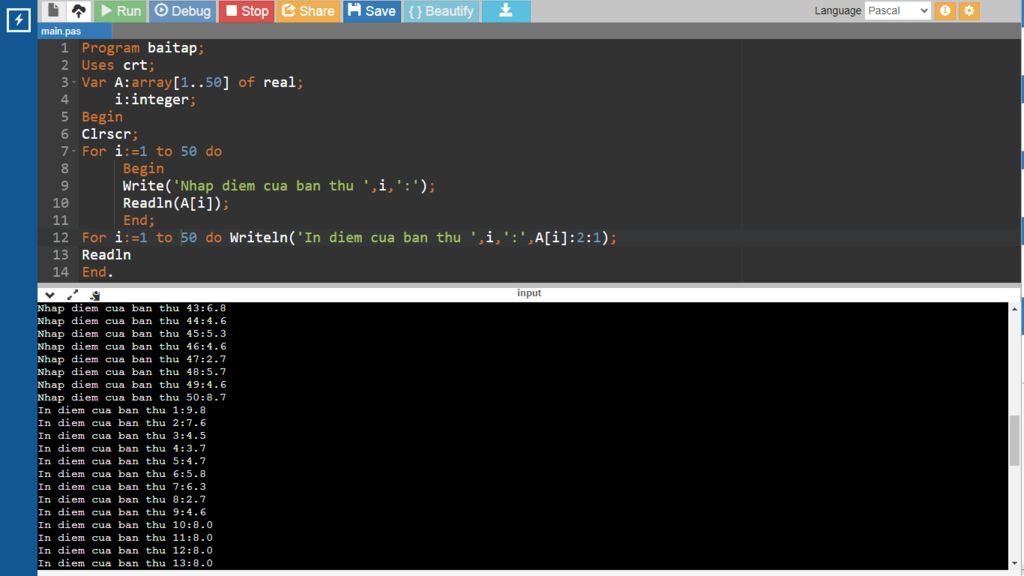Screen dimensions: 1024x576
Task: Click the 'Readln(A[i]);' statement
Action: pyautogui.click(x=176, y=203)
